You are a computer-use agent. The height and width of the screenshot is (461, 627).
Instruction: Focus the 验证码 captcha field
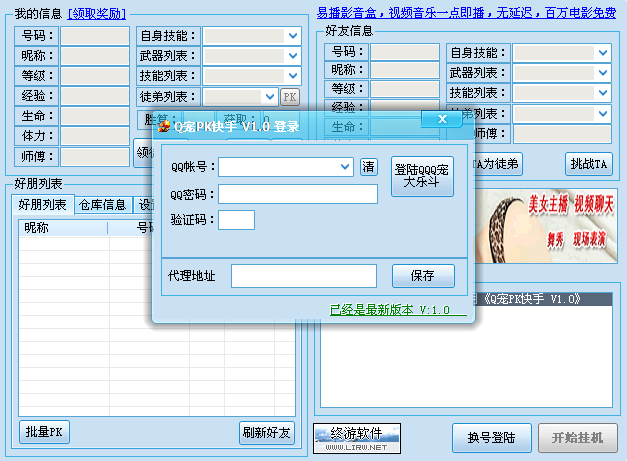click(x=236, y=220)
